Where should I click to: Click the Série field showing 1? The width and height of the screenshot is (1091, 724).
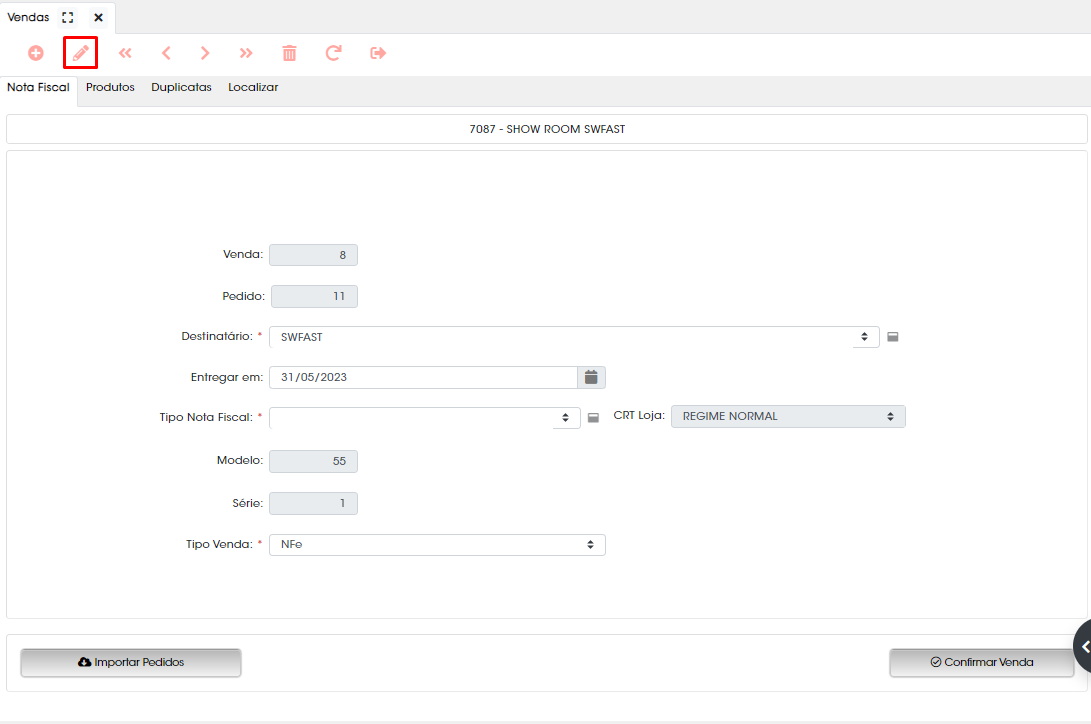point(313,504)
